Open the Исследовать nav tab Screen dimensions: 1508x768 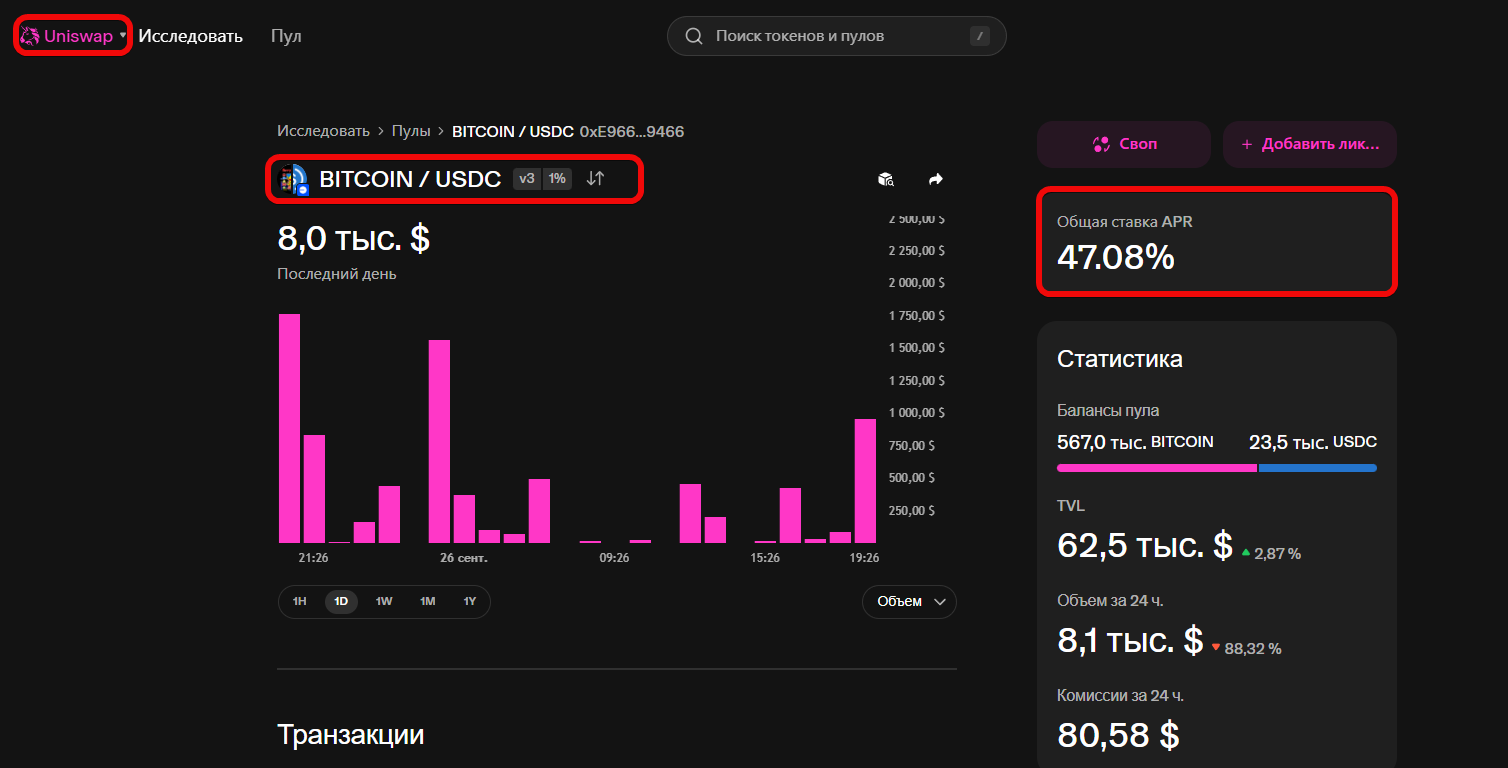click(190, 36)
